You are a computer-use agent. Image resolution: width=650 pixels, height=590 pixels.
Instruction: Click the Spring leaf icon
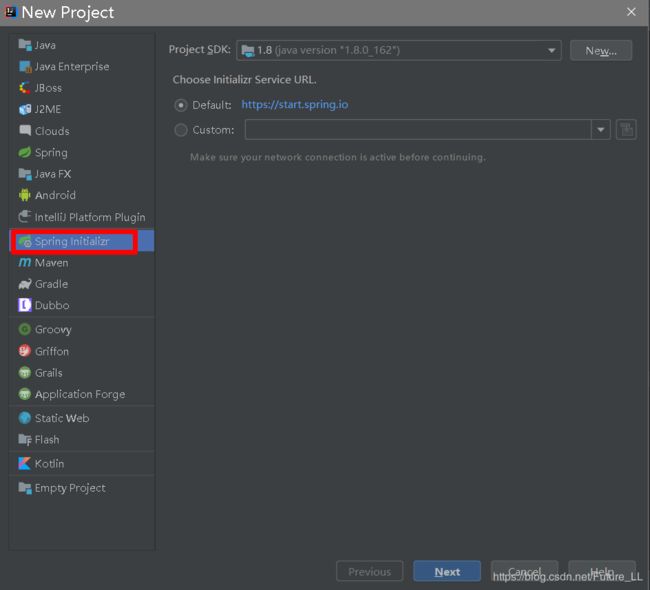[25, 153]
